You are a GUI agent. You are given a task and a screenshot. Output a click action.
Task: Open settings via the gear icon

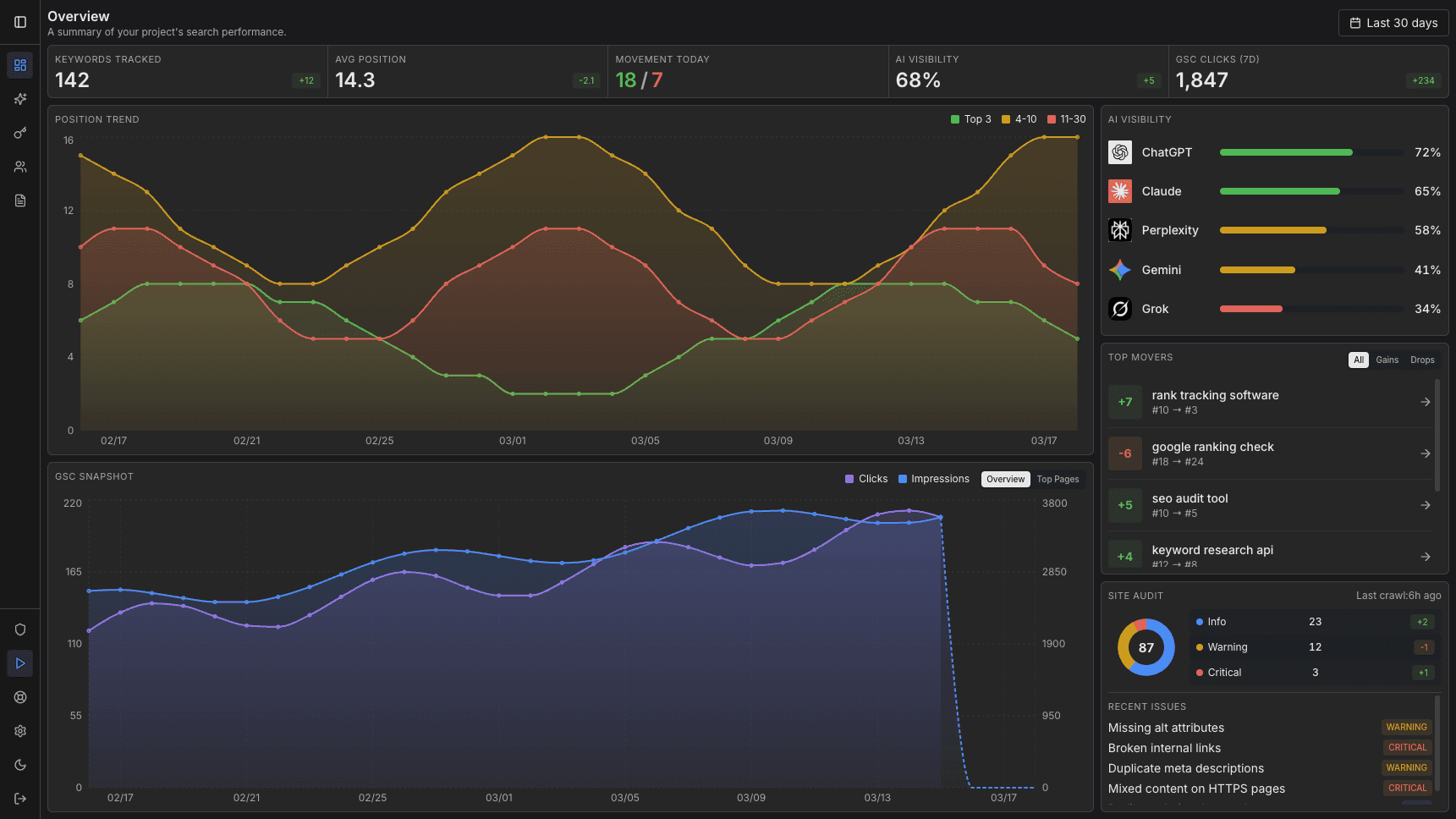point(20,730)
